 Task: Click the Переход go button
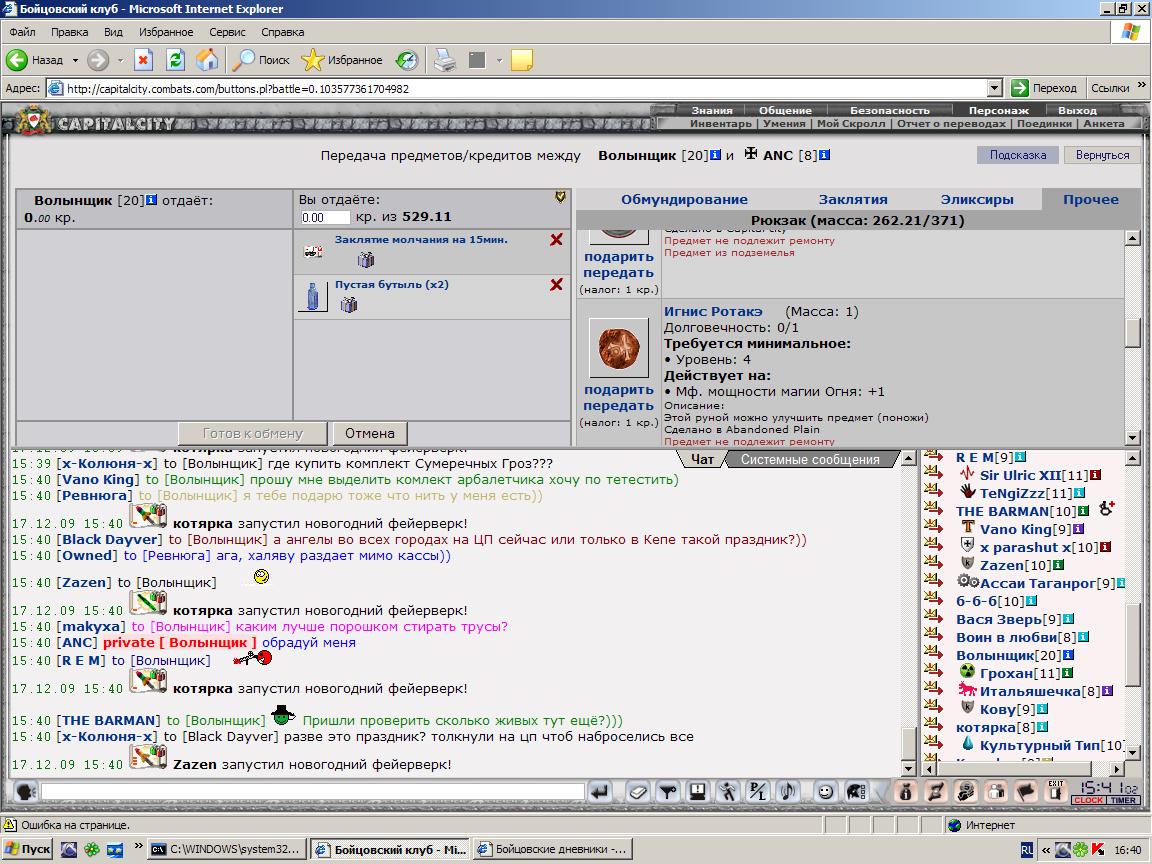1043,88
